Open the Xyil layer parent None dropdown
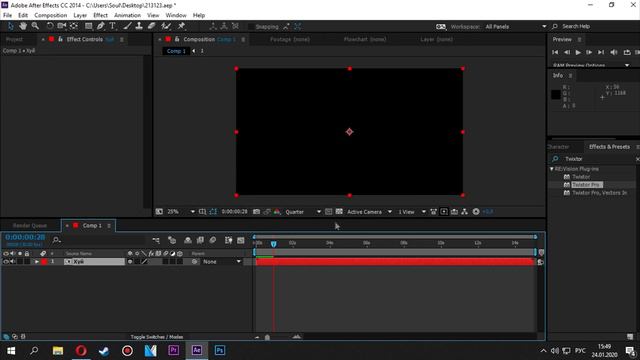Screen dimensions: 640x360 pos(222,262)
